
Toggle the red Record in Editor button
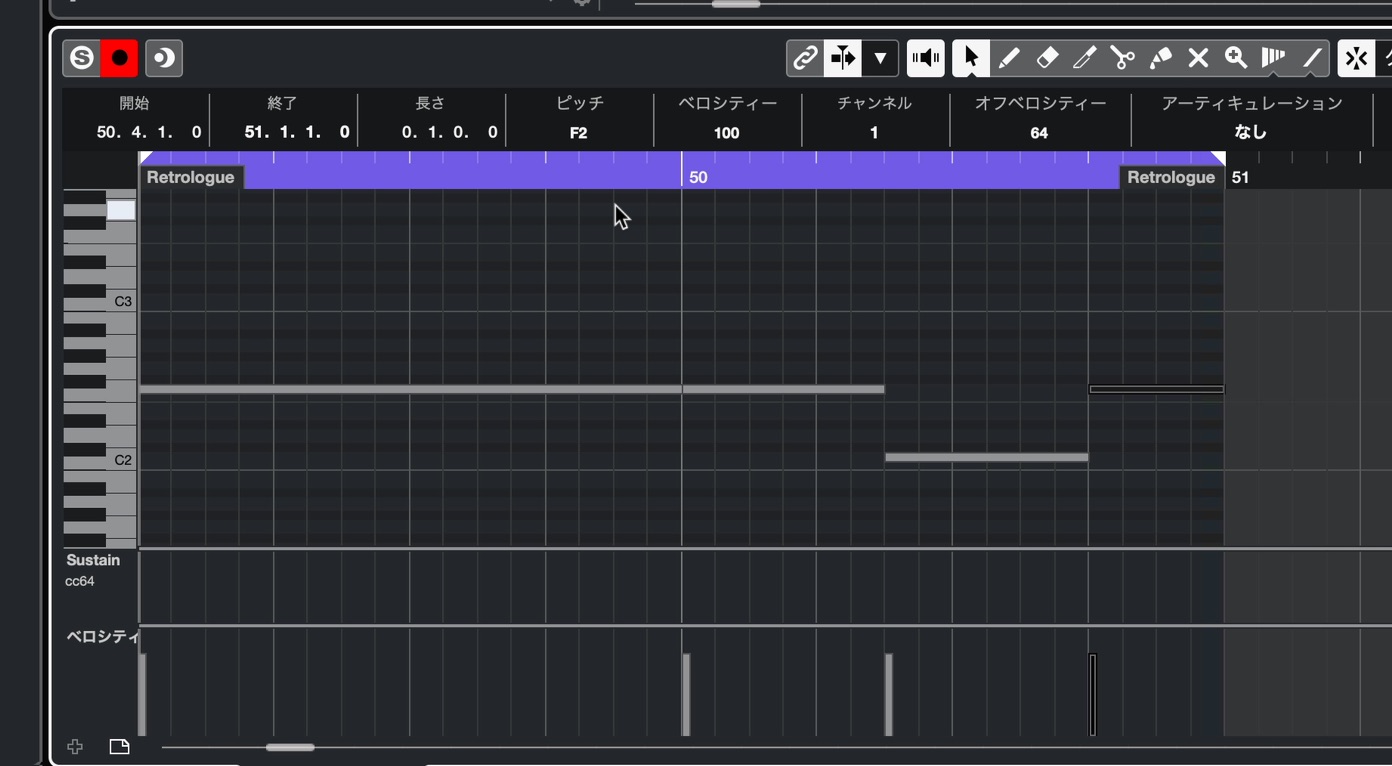119,58
